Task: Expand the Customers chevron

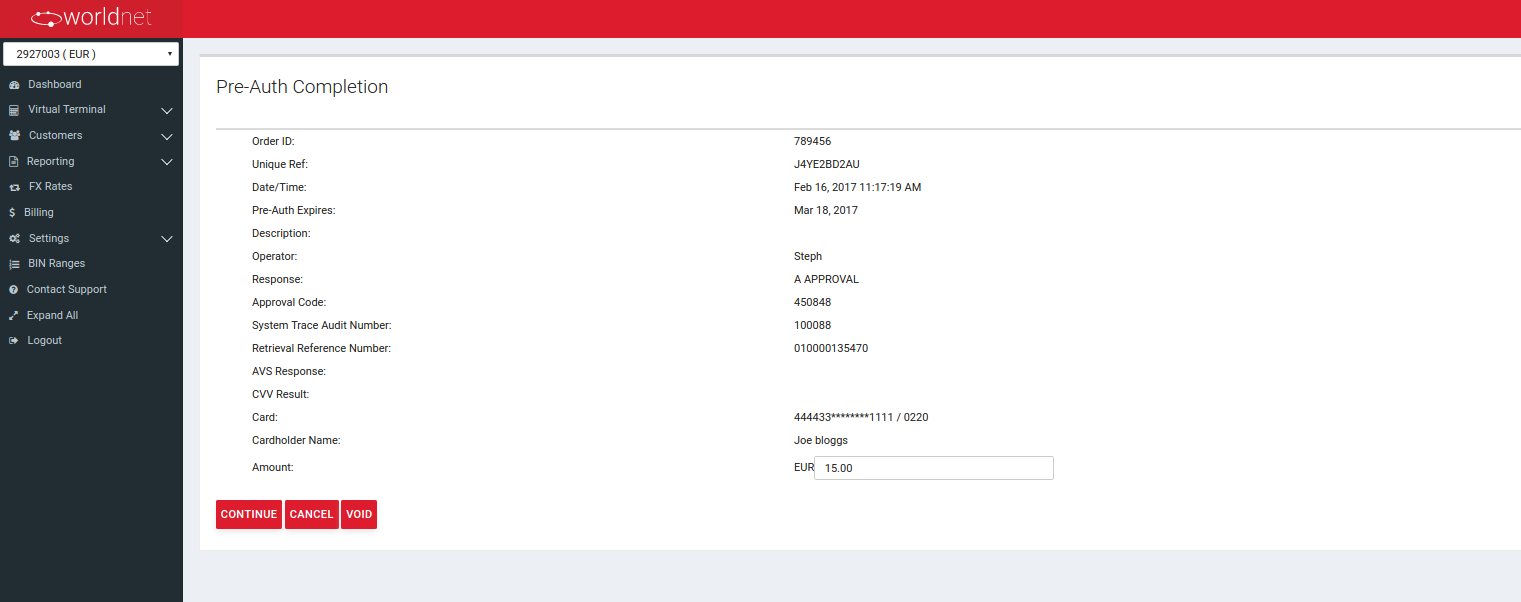Action: [167, 137]
